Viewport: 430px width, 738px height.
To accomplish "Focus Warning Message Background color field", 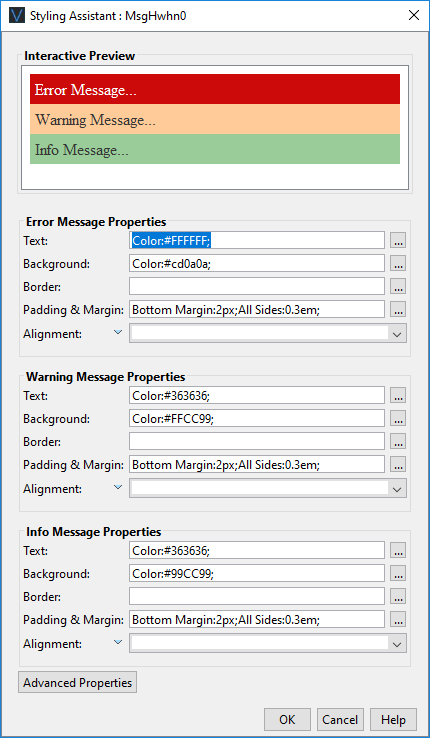I will (257, 418).
